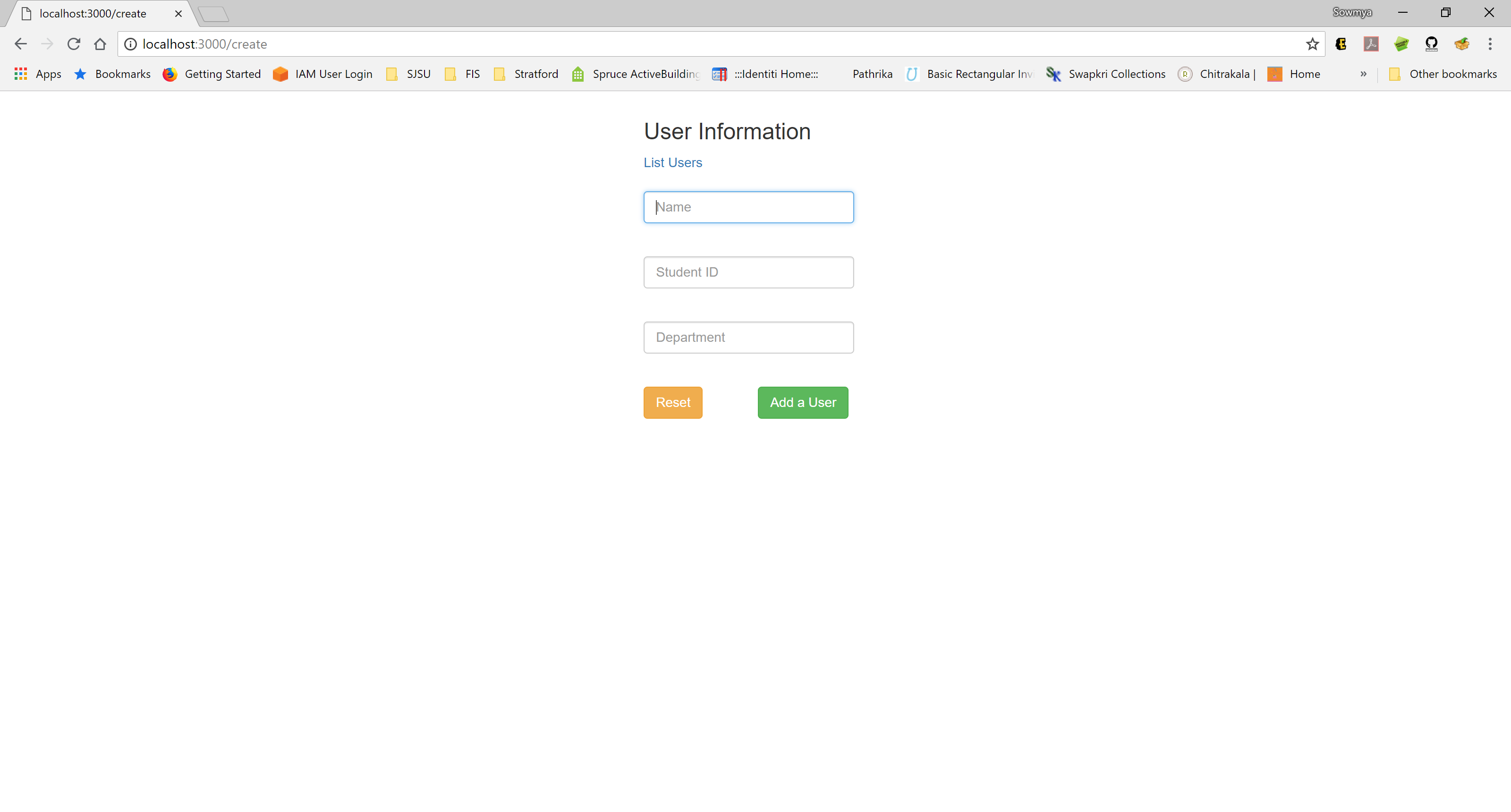Open the SJSU bookmarks folder
Image resolution: width=1511 pixels, height=812 pixels.
point(407,74)
